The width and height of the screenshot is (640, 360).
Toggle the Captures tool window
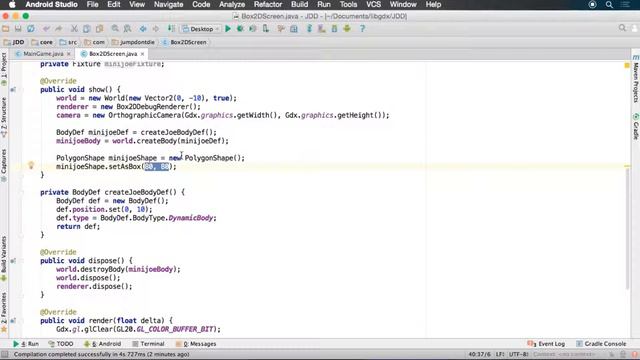(4, 165)
